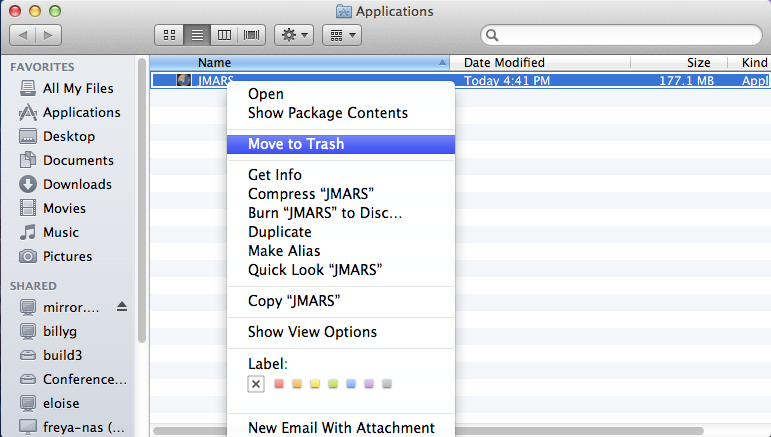Select eloise shared computer
The image size is (771, 437).
[49, 404]
